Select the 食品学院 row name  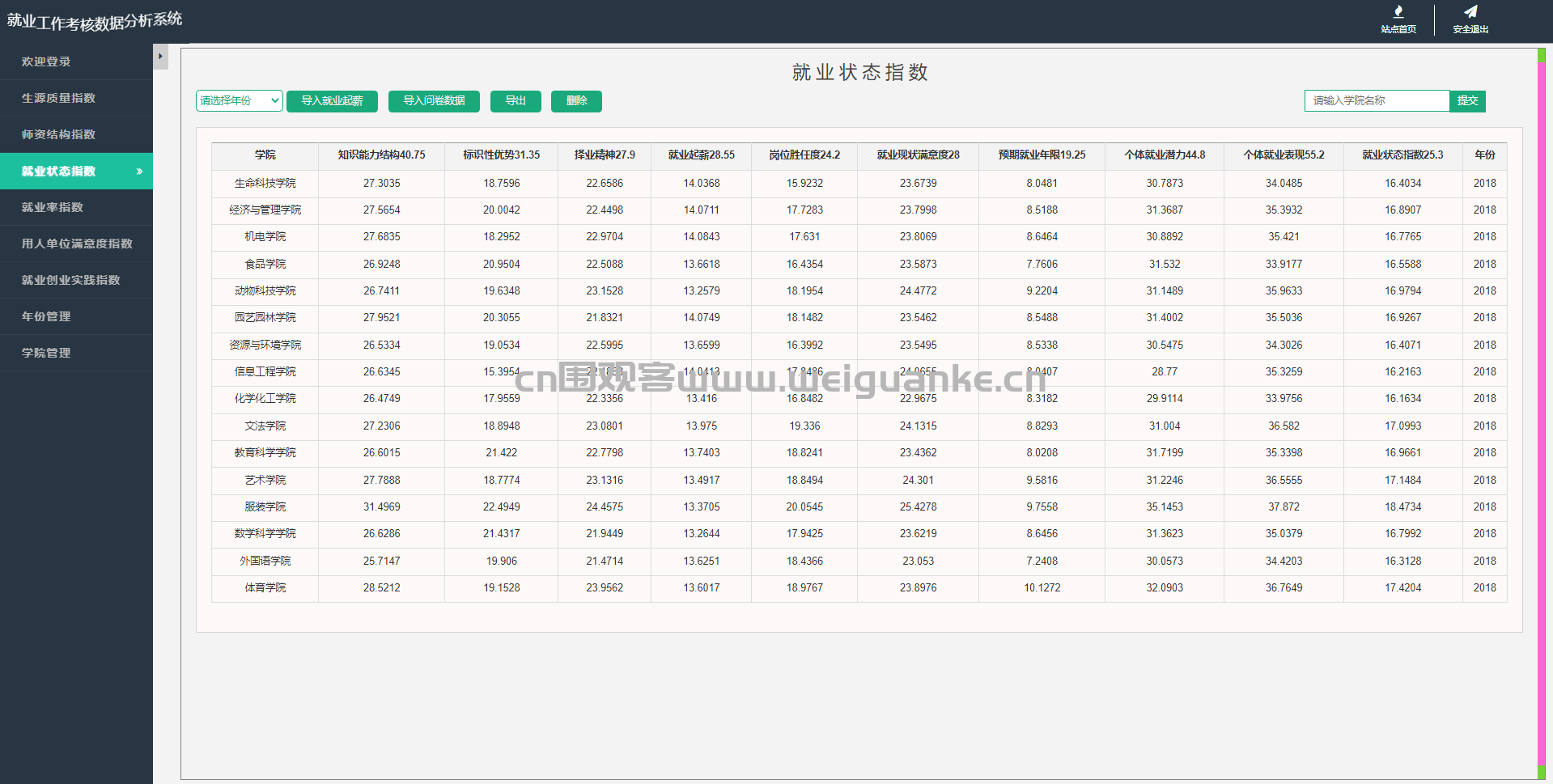coord(265,265)
